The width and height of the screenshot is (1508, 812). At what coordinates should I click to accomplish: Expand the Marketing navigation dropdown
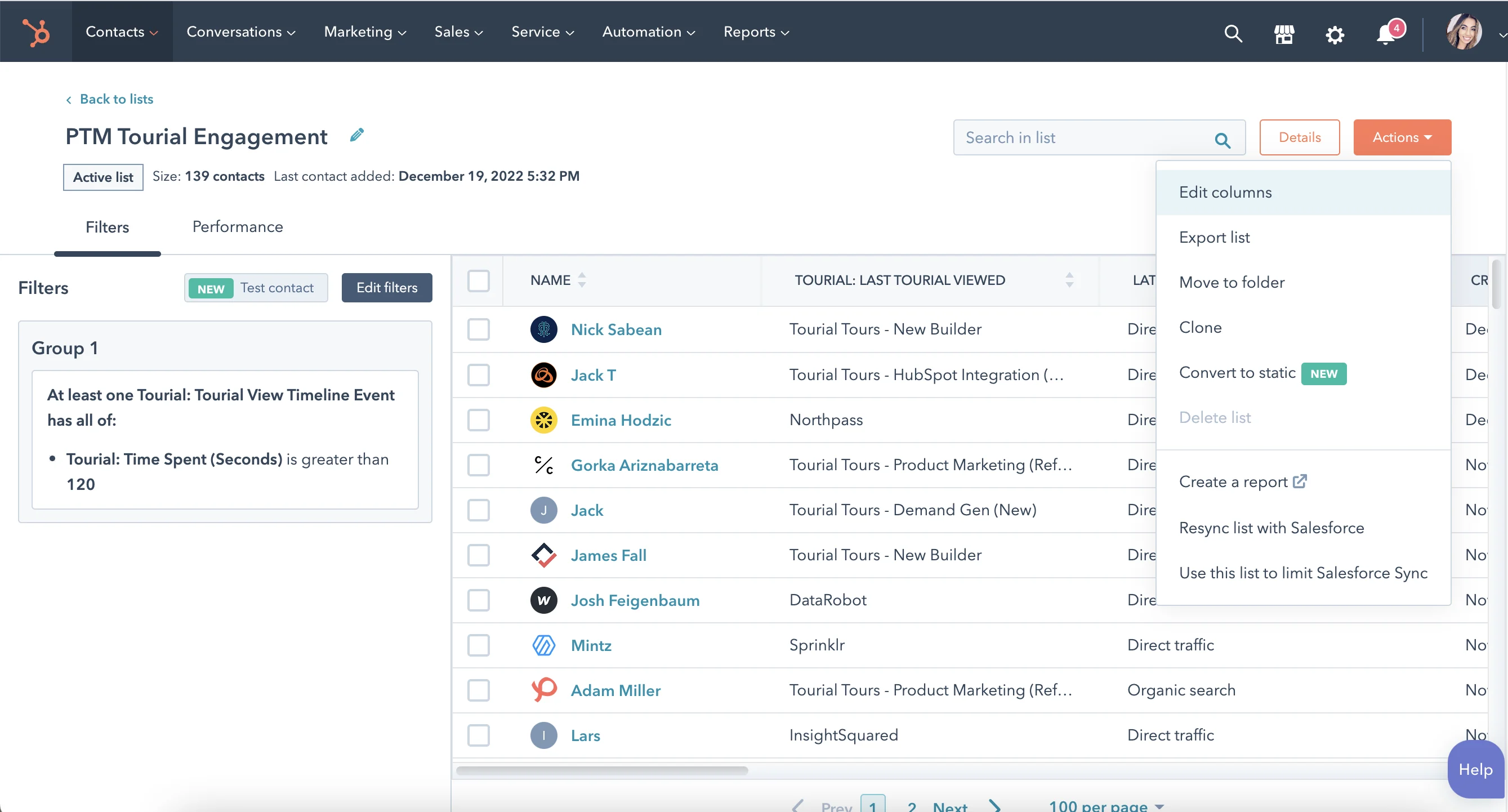click(x=365, y=32)
